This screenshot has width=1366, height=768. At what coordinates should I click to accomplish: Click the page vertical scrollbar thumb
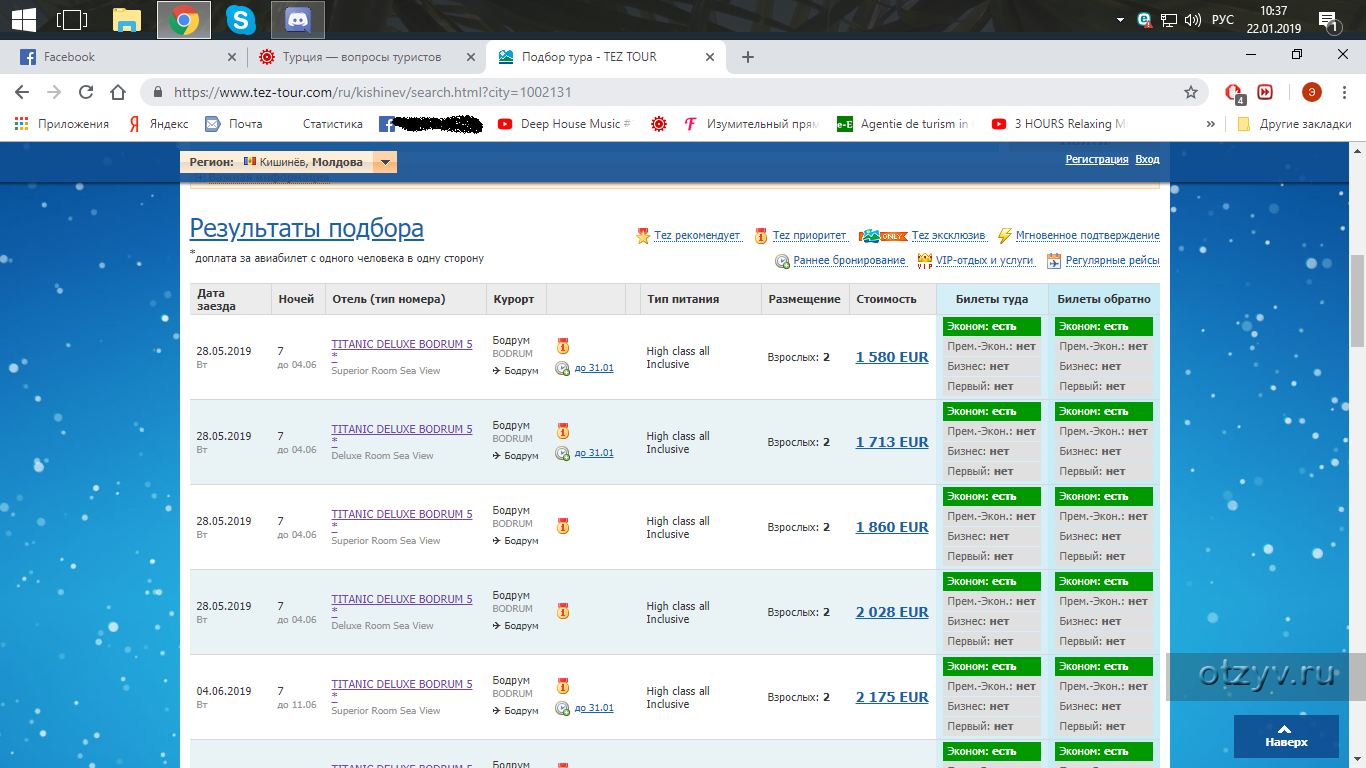pyautogui.click(x=1358, y=300)
